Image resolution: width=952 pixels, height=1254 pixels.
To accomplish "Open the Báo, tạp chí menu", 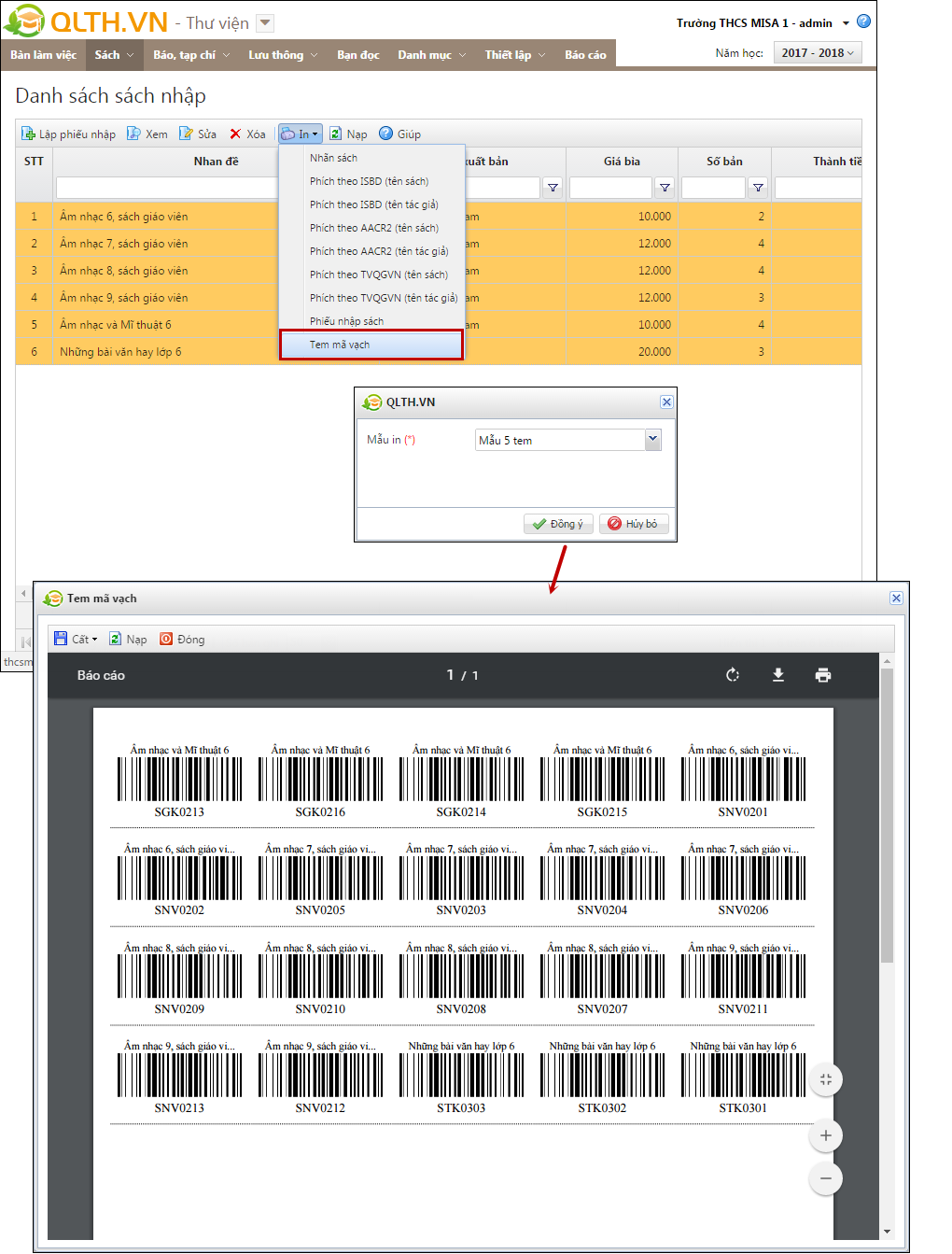I will (191, 54).
